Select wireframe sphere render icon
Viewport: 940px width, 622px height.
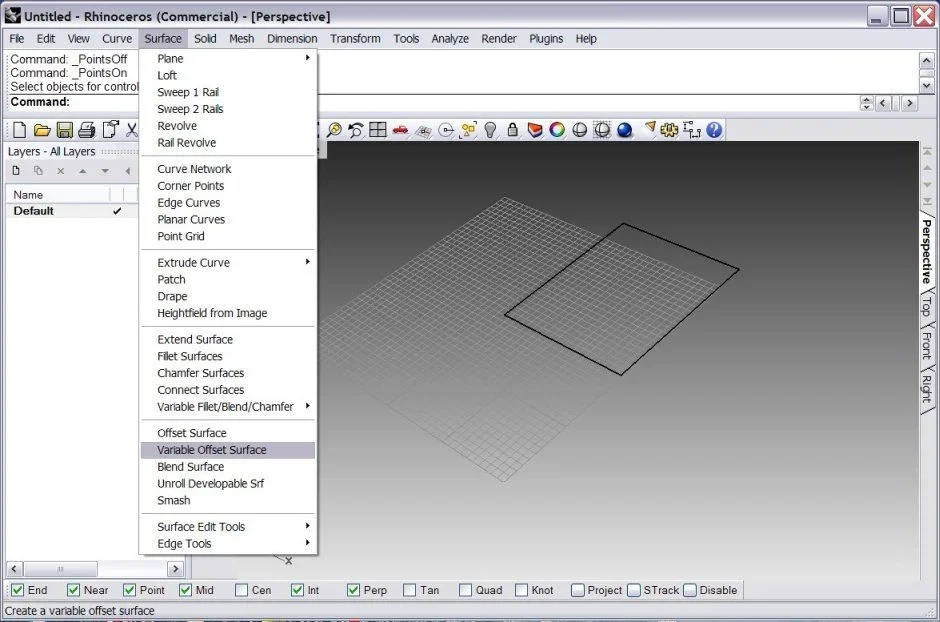(x=602, y=129)
